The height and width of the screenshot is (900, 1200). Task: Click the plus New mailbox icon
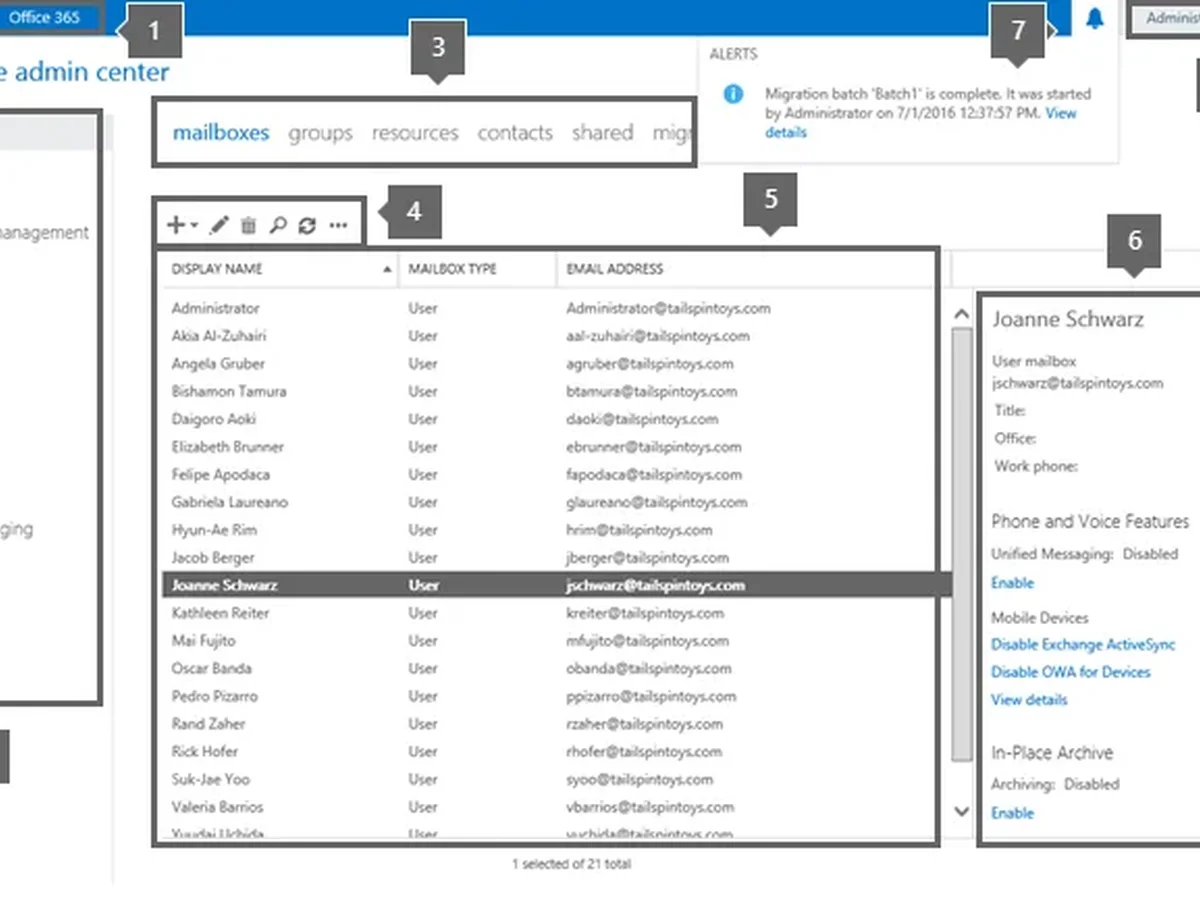pyautogui.click(x=175, y=225)
